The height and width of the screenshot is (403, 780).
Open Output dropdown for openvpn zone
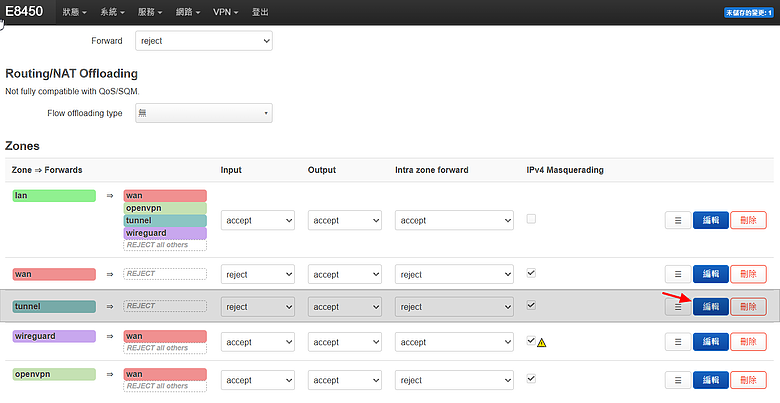point(345,380)
